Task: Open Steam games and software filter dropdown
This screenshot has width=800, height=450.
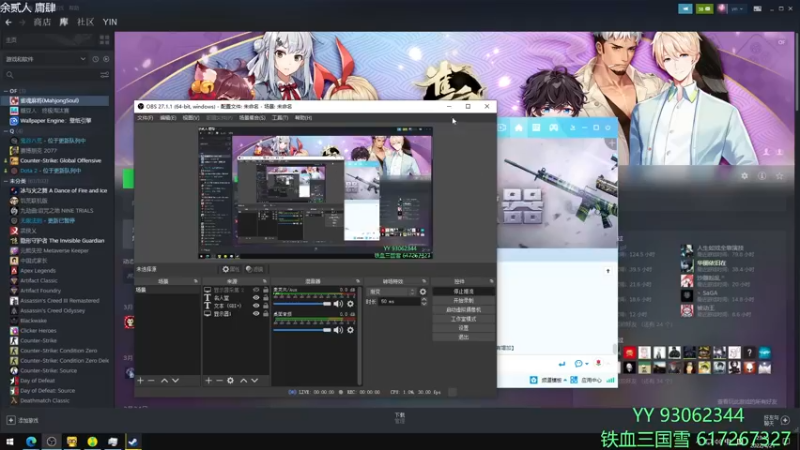Action: point(46,59)
